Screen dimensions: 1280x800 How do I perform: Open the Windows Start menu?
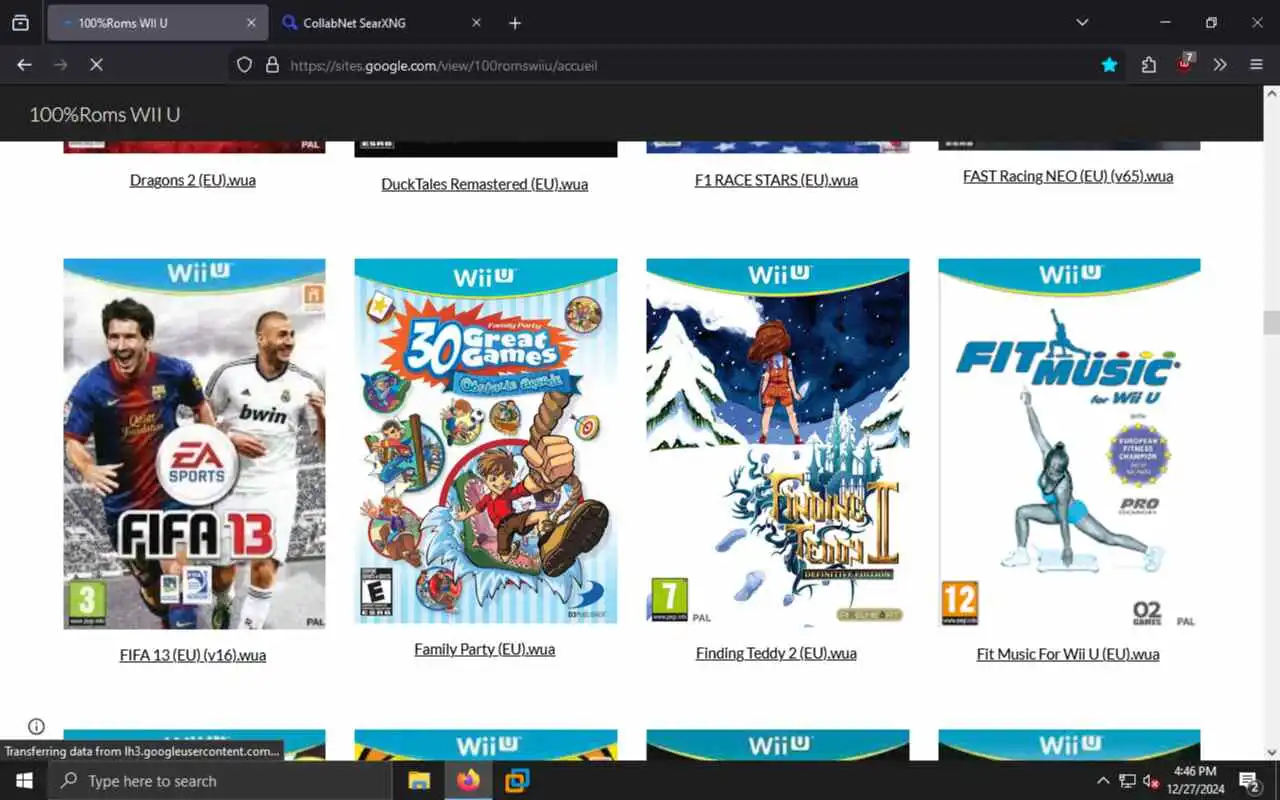[x=24, y=781]
